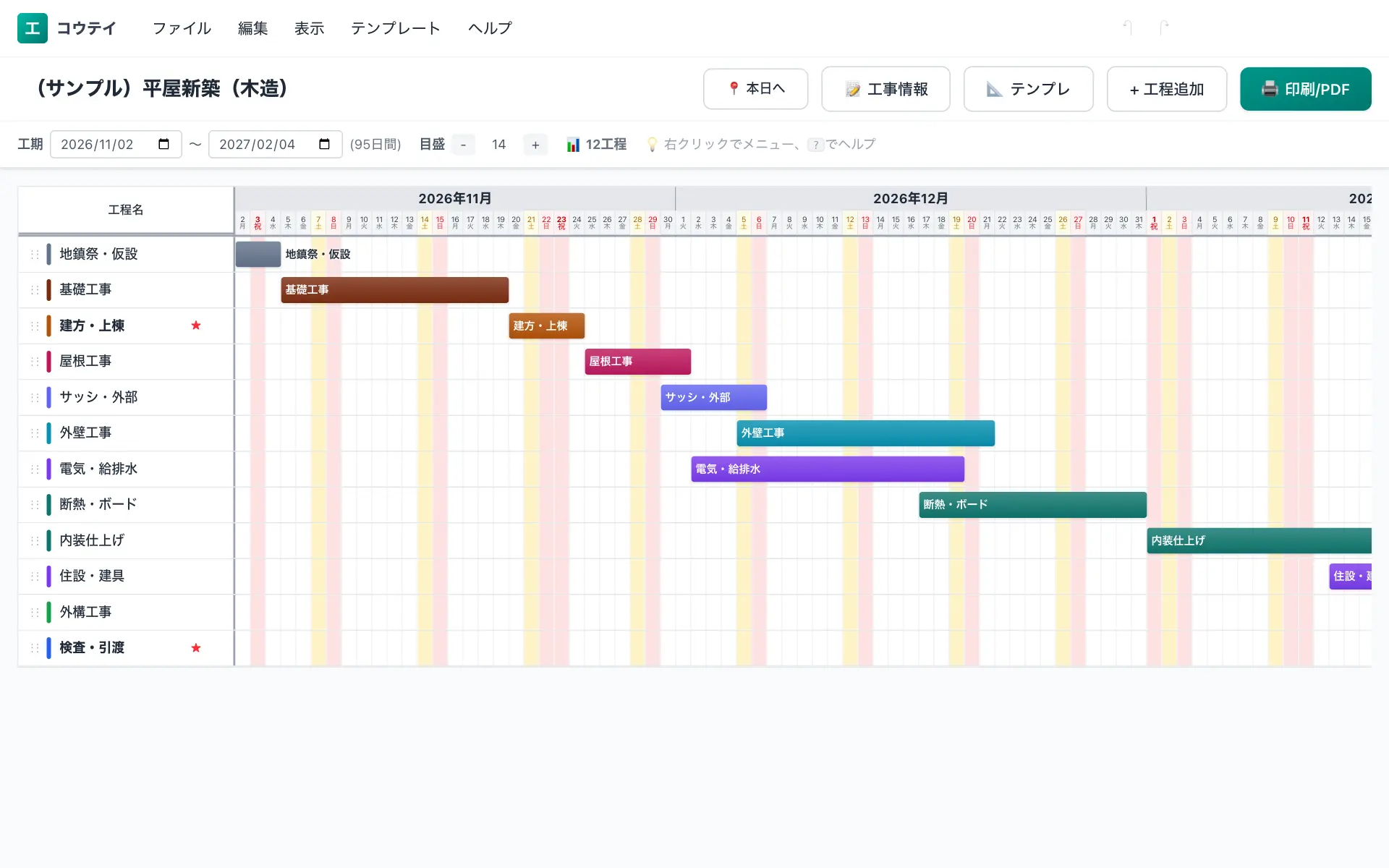This screenshot has height=868, width=1389.
Task: Click drag handle of 外構工事 row
Action: (x=34, y=612)
